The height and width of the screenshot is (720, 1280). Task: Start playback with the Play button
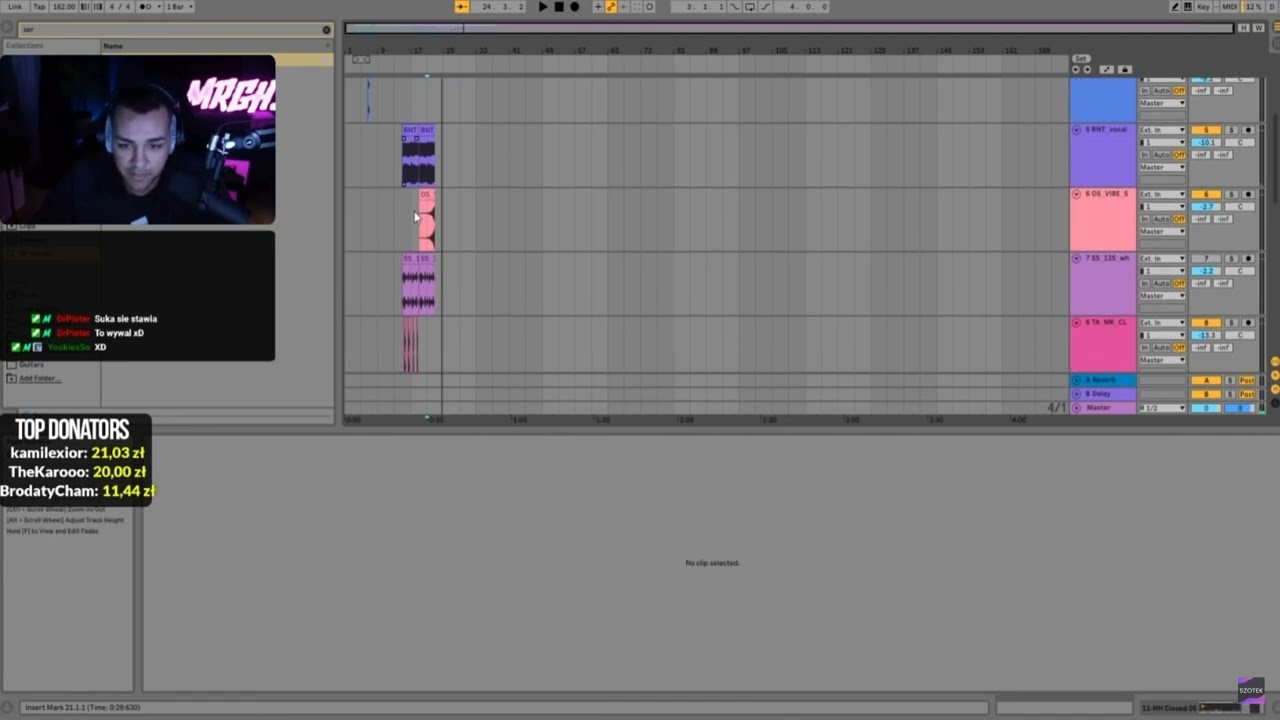point(543,7)
